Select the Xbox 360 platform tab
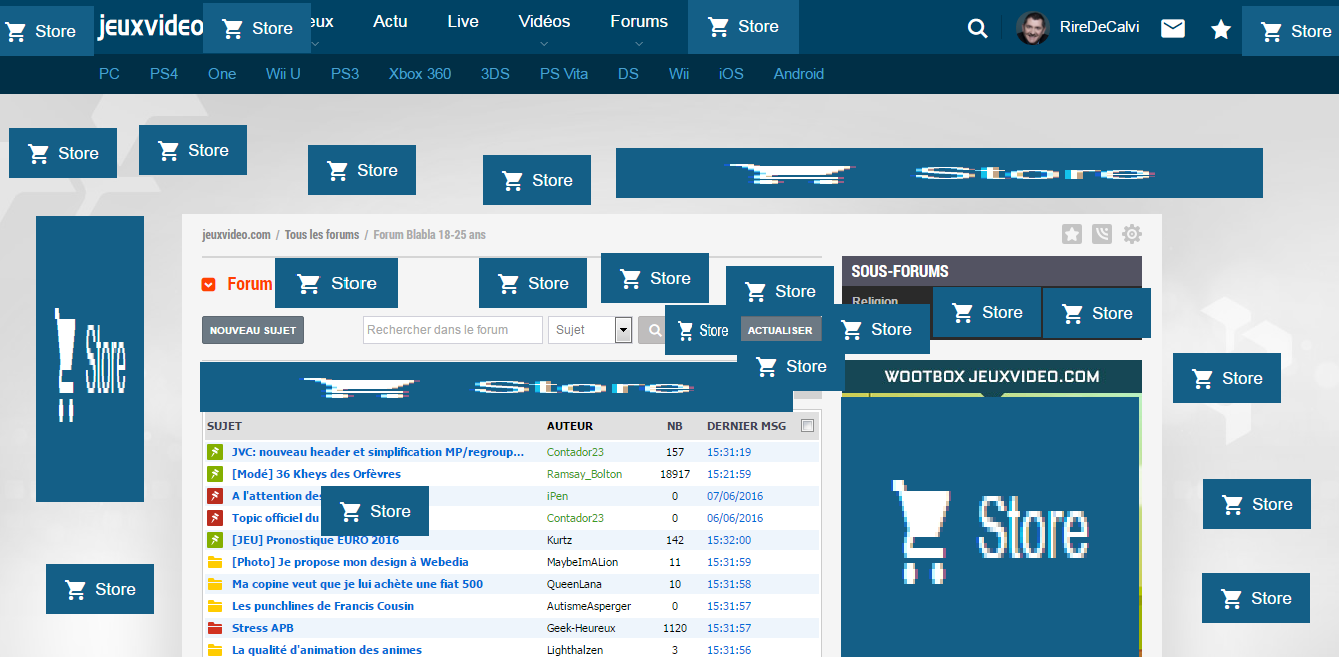 [420, 74]
